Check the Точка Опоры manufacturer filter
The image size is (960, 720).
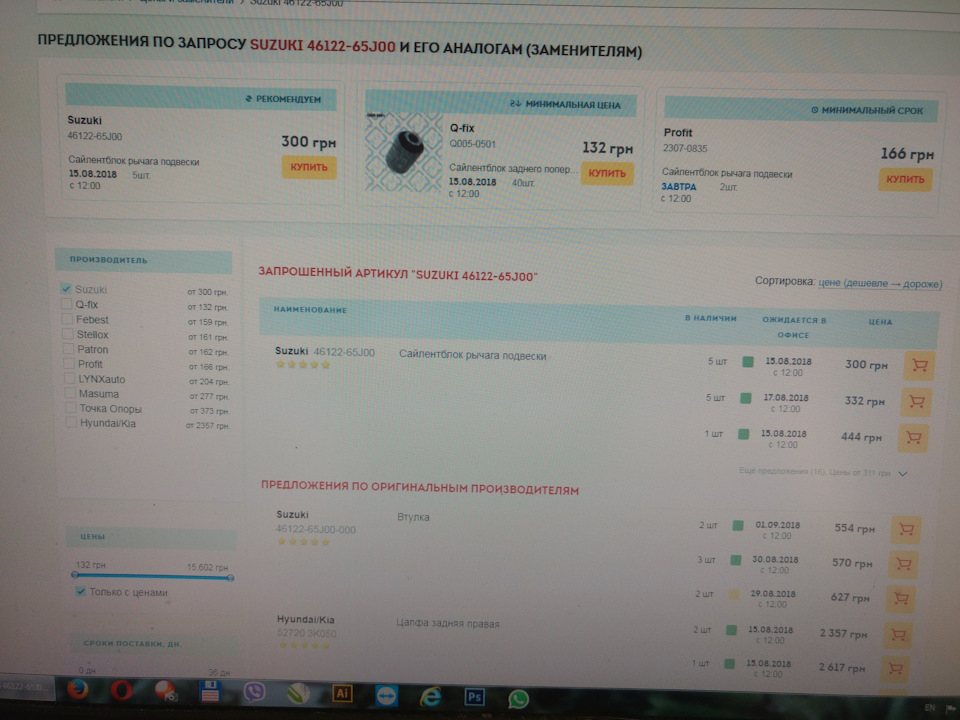70,408
